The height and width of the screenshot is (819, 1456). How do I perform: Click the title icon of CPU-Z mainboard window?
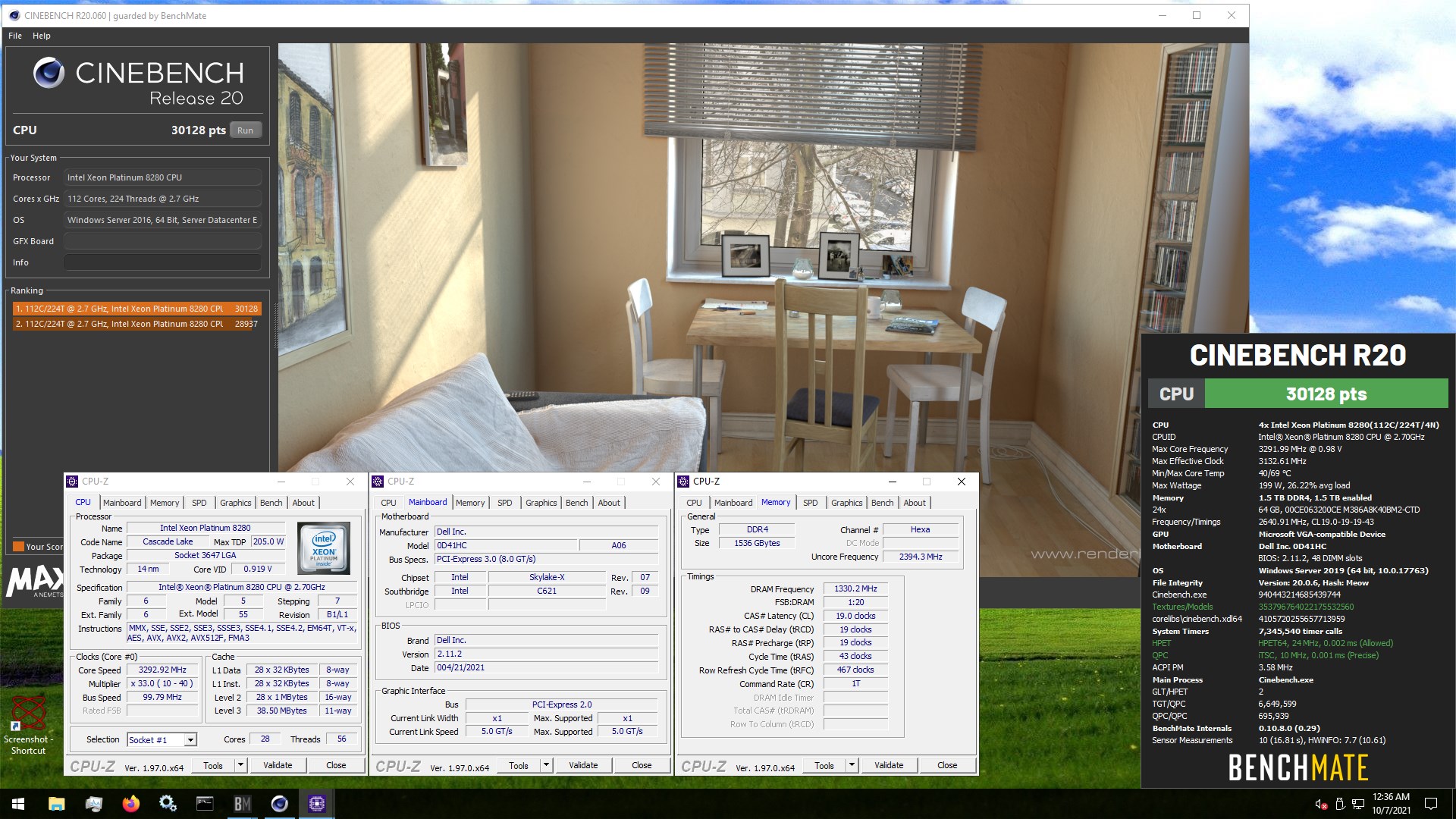(378, 482)
